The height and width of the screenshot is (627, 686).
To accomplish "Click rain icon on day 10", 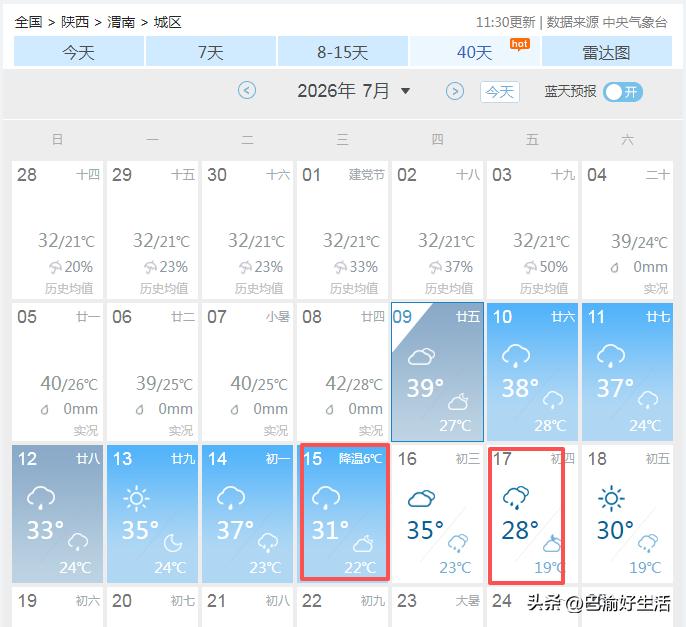I will (x=516, y=355).
